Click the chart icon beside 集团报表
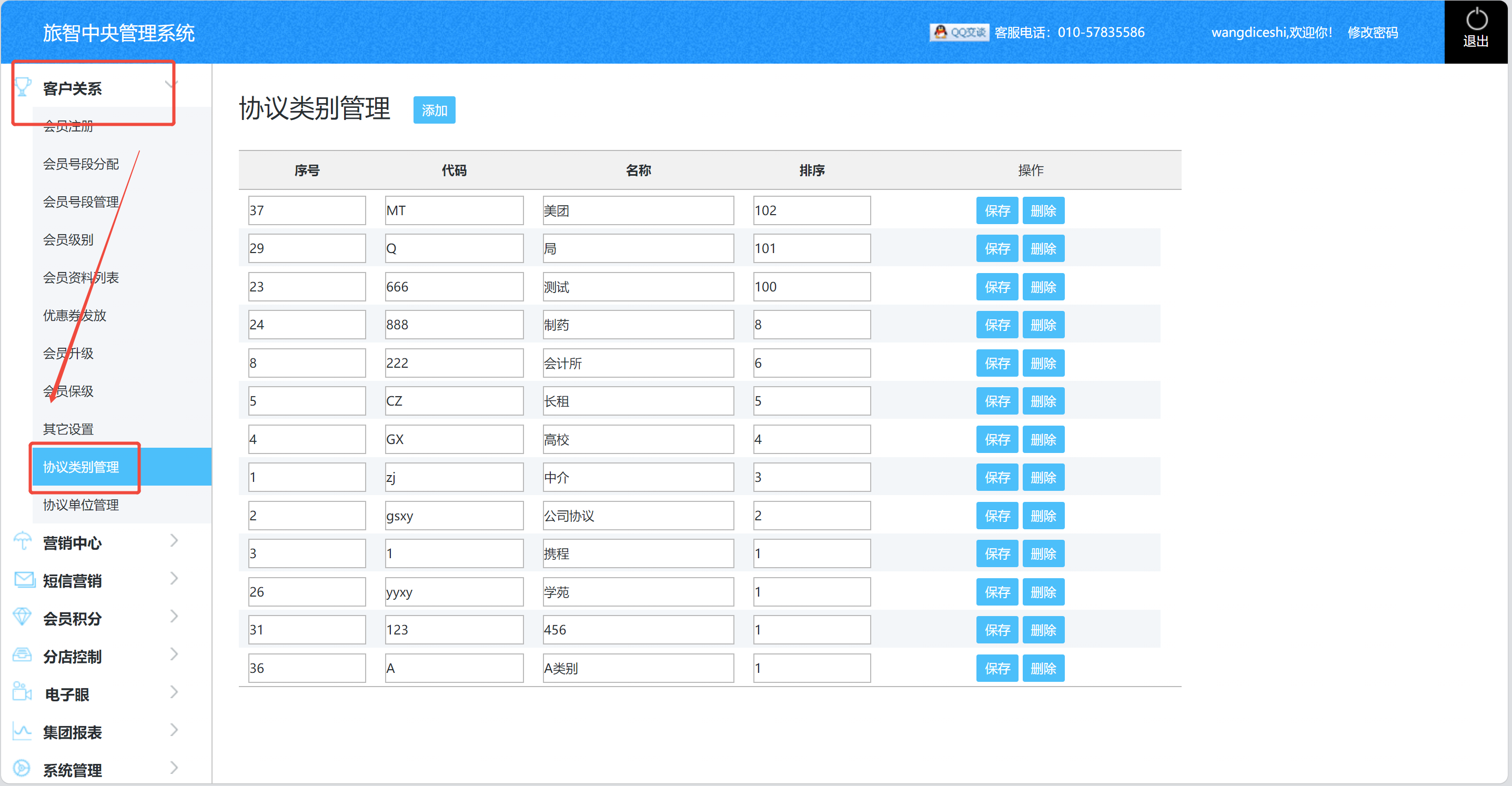Screen dimensions: 1512x786 pos(22,731)
